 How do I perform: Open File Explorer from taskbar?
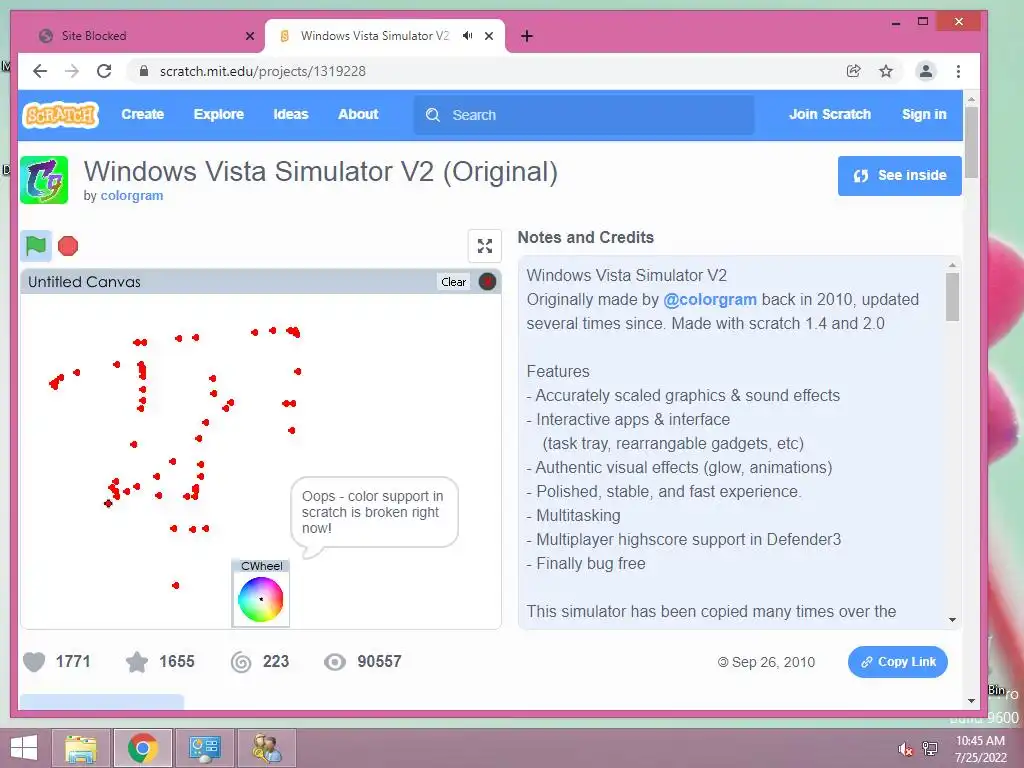coord(81,748)
